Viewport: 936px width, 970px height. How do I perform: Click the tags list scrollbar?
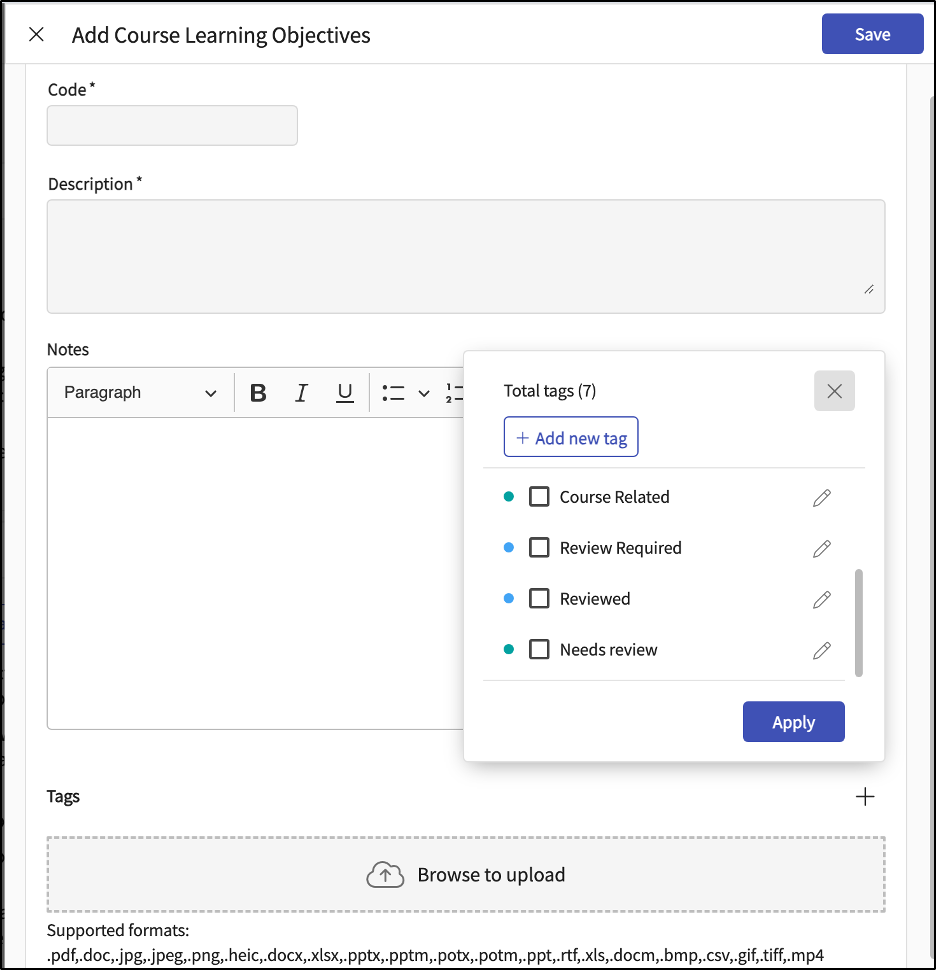pyautogui.click(x=858, y=622)
